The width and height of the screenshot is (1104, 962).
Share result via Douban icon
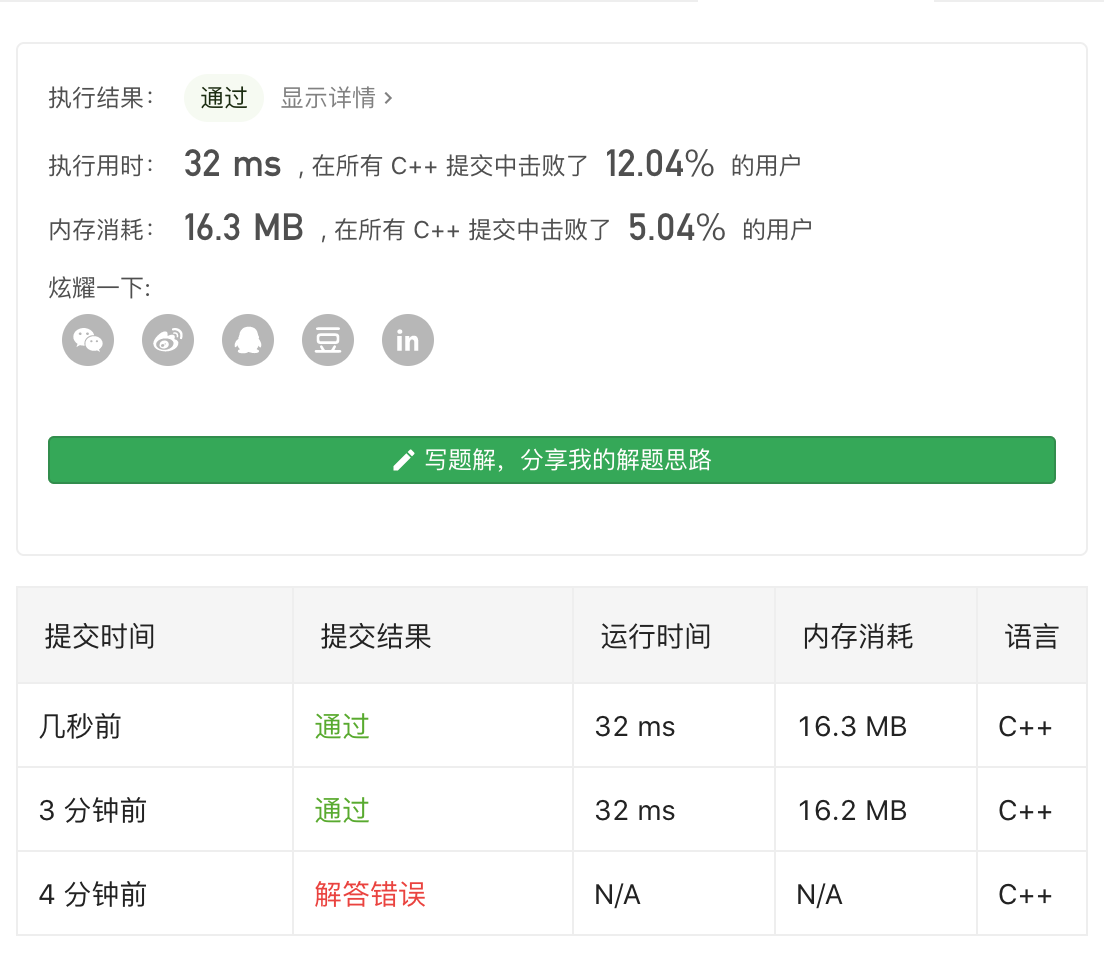coord(328,340)
